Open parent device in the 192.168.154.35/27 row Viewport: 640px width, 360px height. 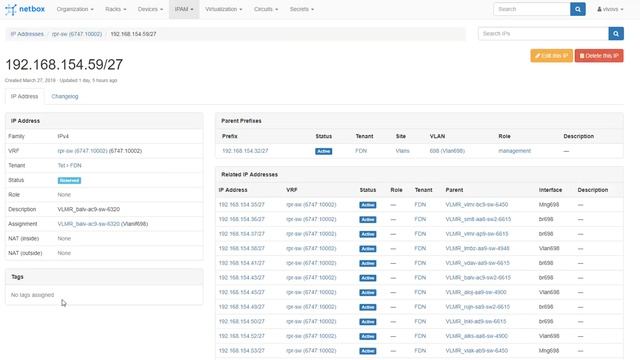477,204
